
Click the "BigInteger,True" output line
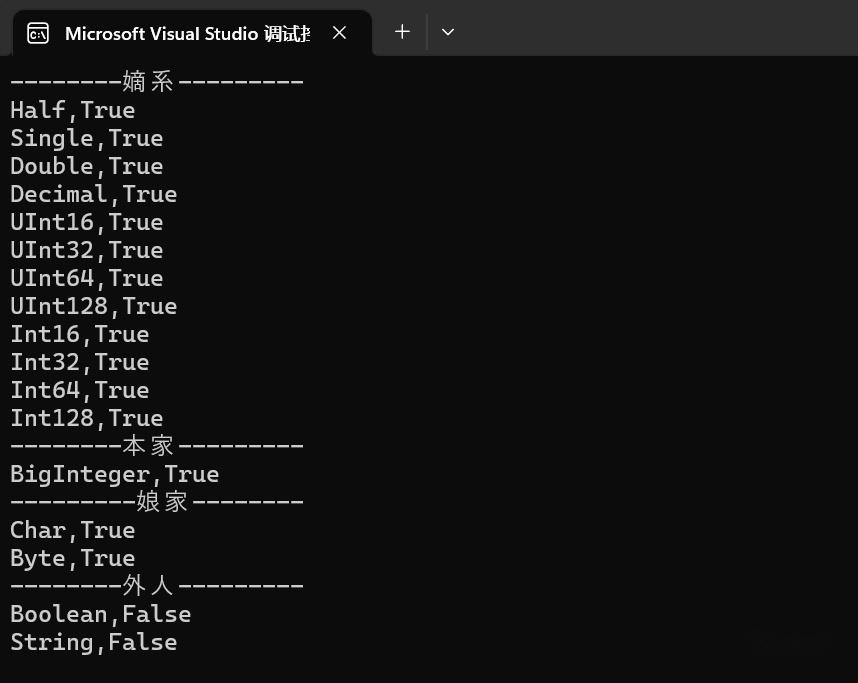coord(114,474)
